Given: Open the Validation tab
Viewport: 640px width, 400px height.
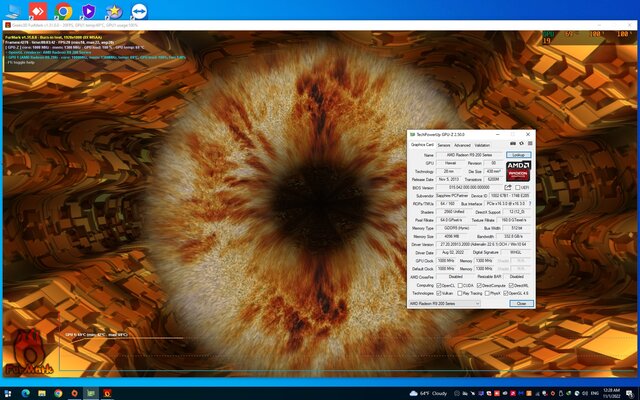Looking at the screenshot, I should (483, 144).
